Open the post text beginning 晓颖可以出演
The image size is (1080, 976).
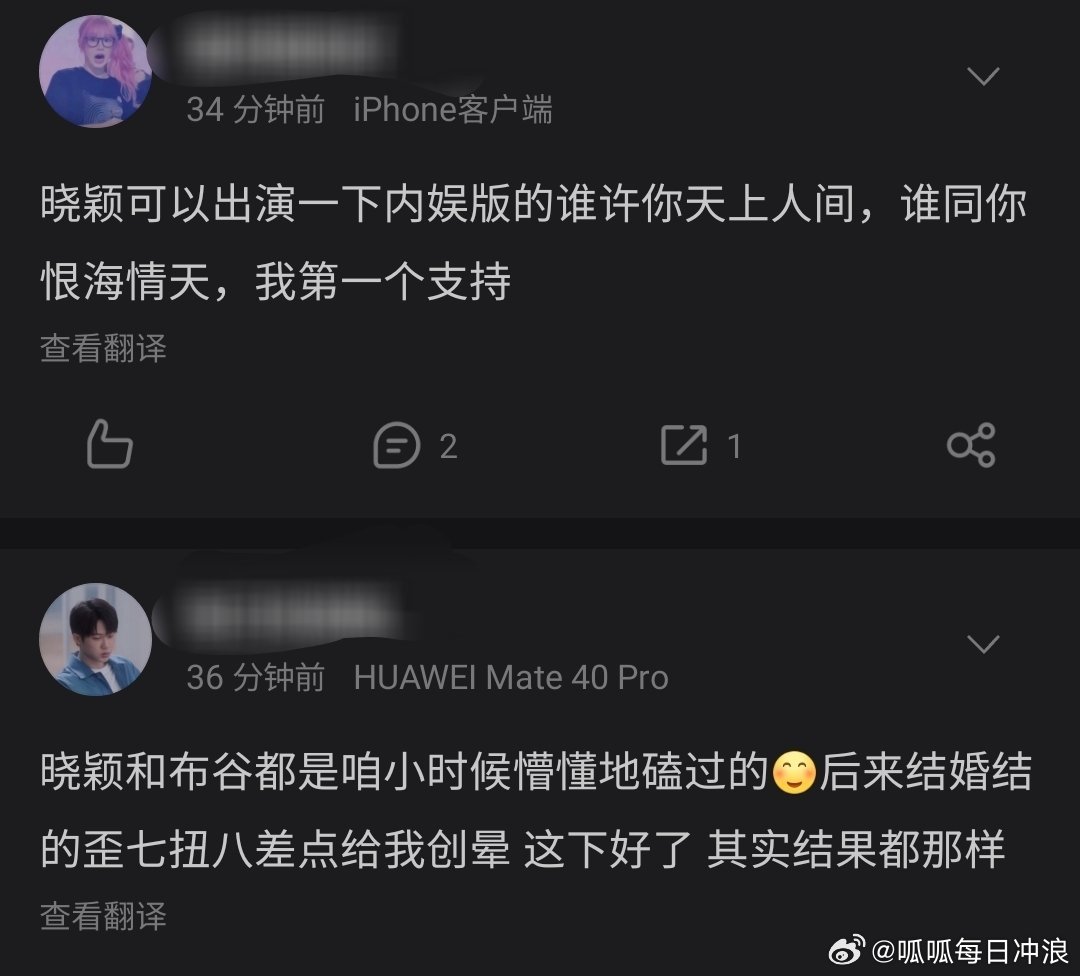point(534,242)
